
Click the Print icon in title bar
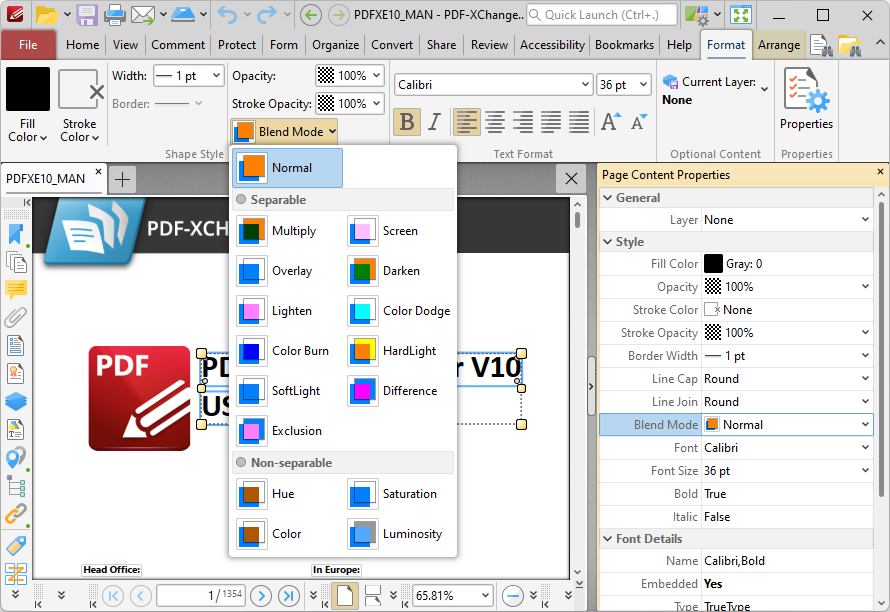tap(115, 15)
